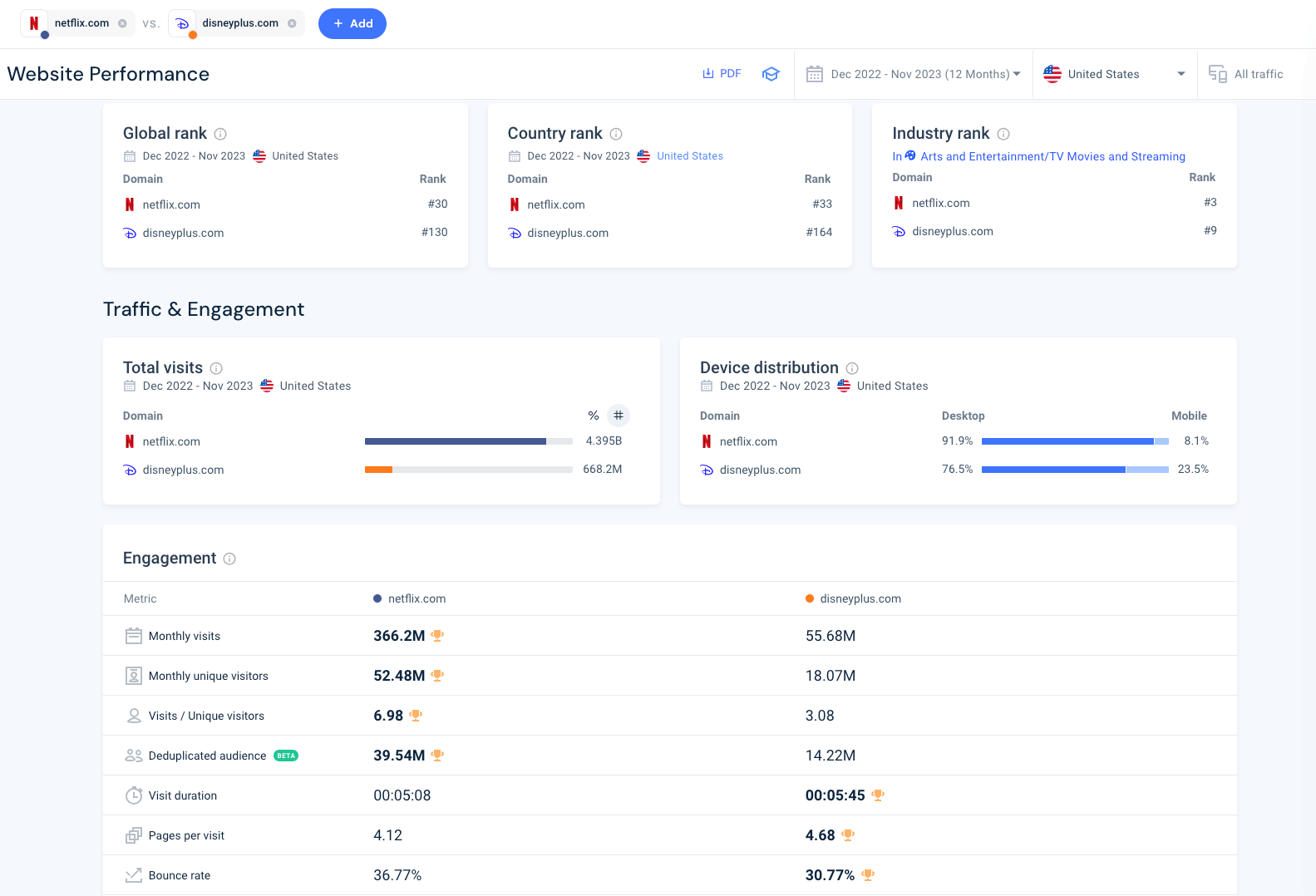Viewport: 1316px width, 896px height.
Task: Click the Bounce rate chart icon
Action: click(134, 875)
